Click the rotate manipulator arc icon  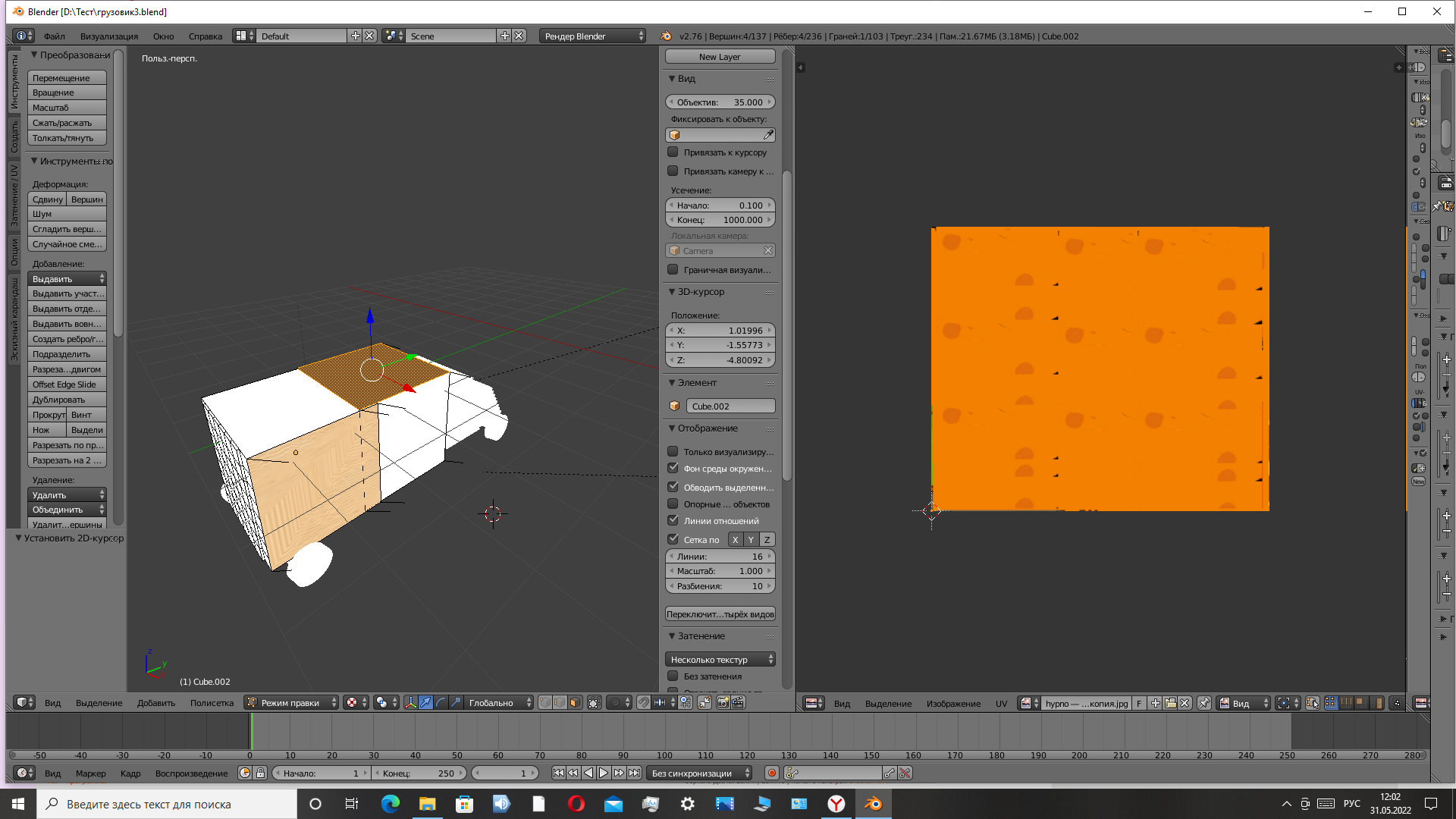click(441, 703)
